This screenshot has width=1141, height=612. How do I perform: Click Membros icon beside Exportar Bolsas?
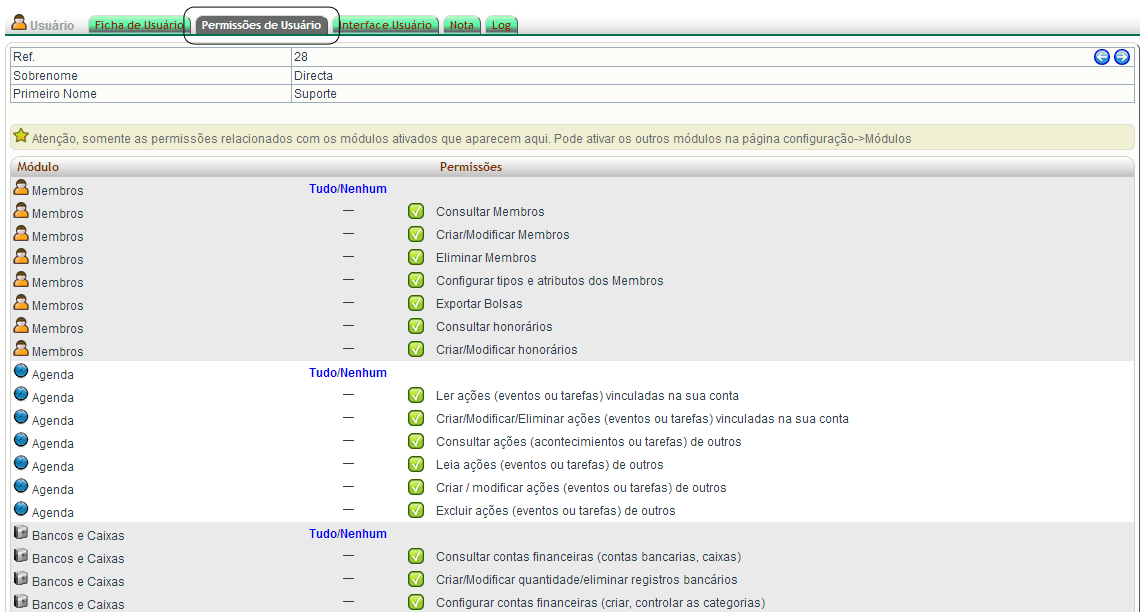pos(21,303)
